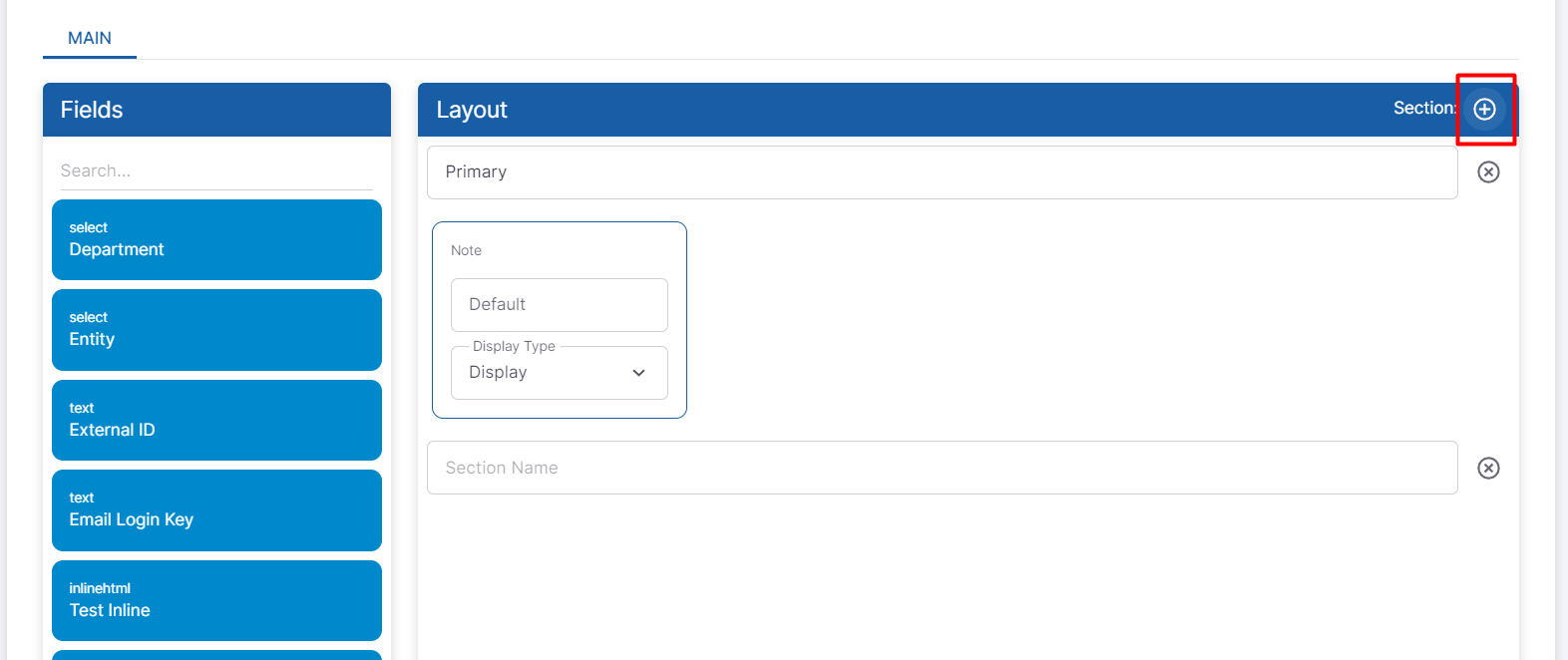
Task: Switch to the MAIN tab
Action: point(90,38)
